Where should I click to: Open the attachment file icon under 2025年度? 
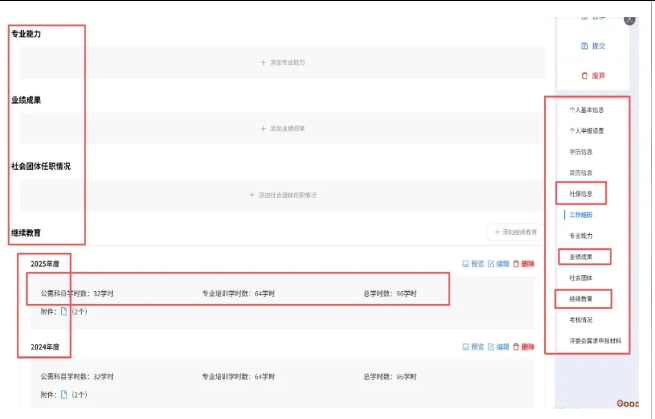pos(64,311)
